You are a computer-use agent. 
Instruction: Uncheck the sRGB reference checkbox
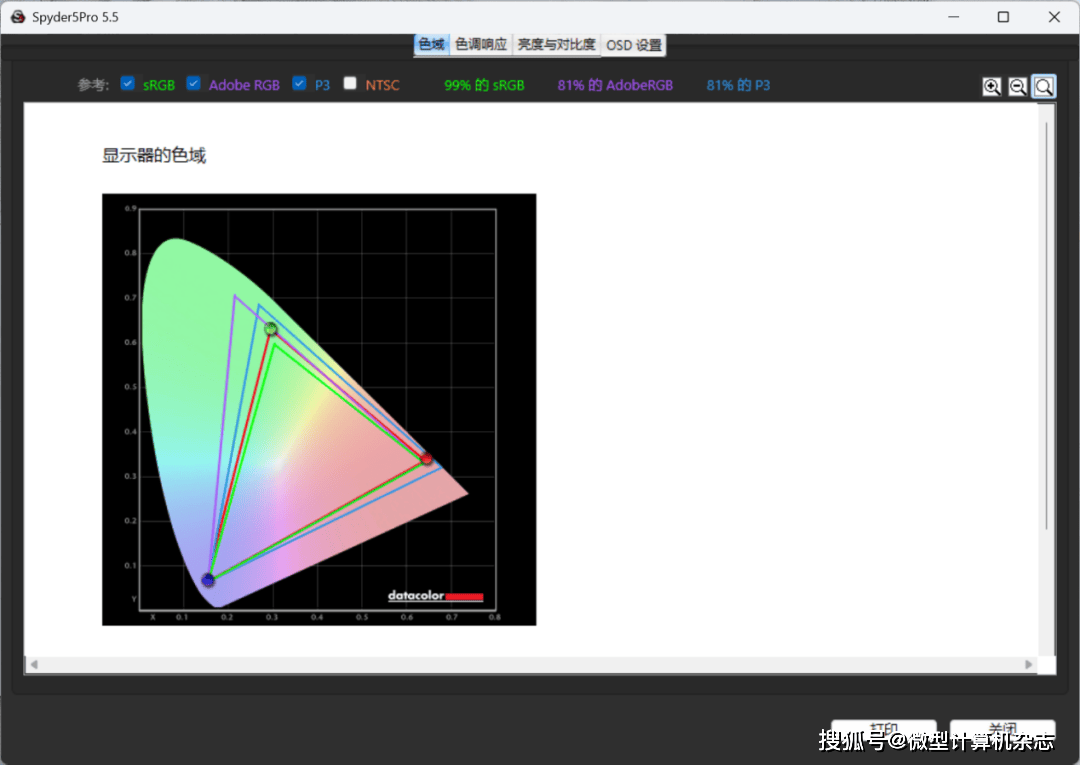pos(127,83)
